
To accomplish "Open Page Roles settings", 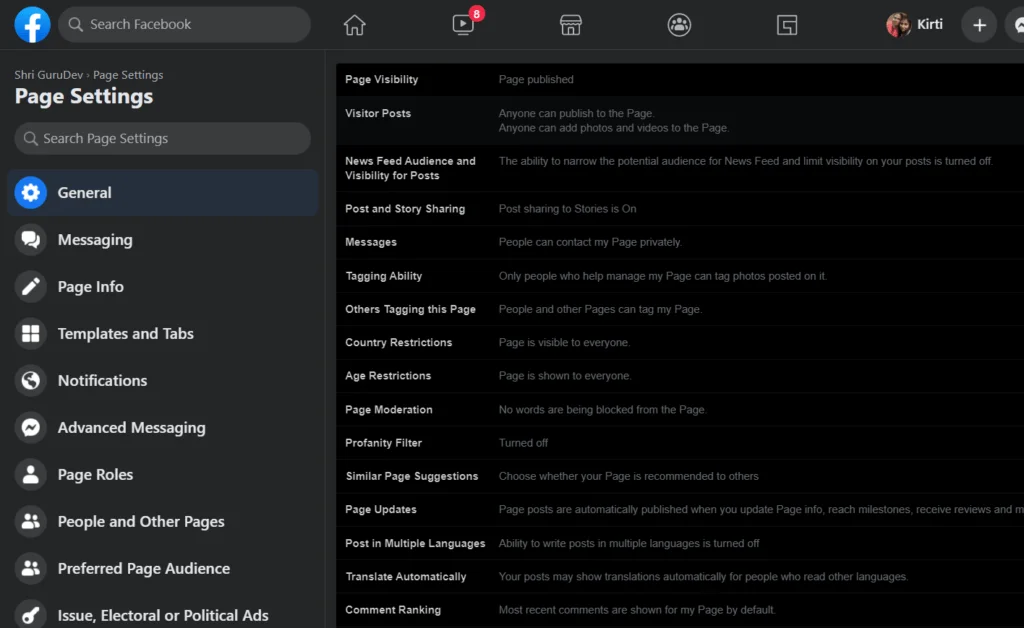I will click(95, 475).
